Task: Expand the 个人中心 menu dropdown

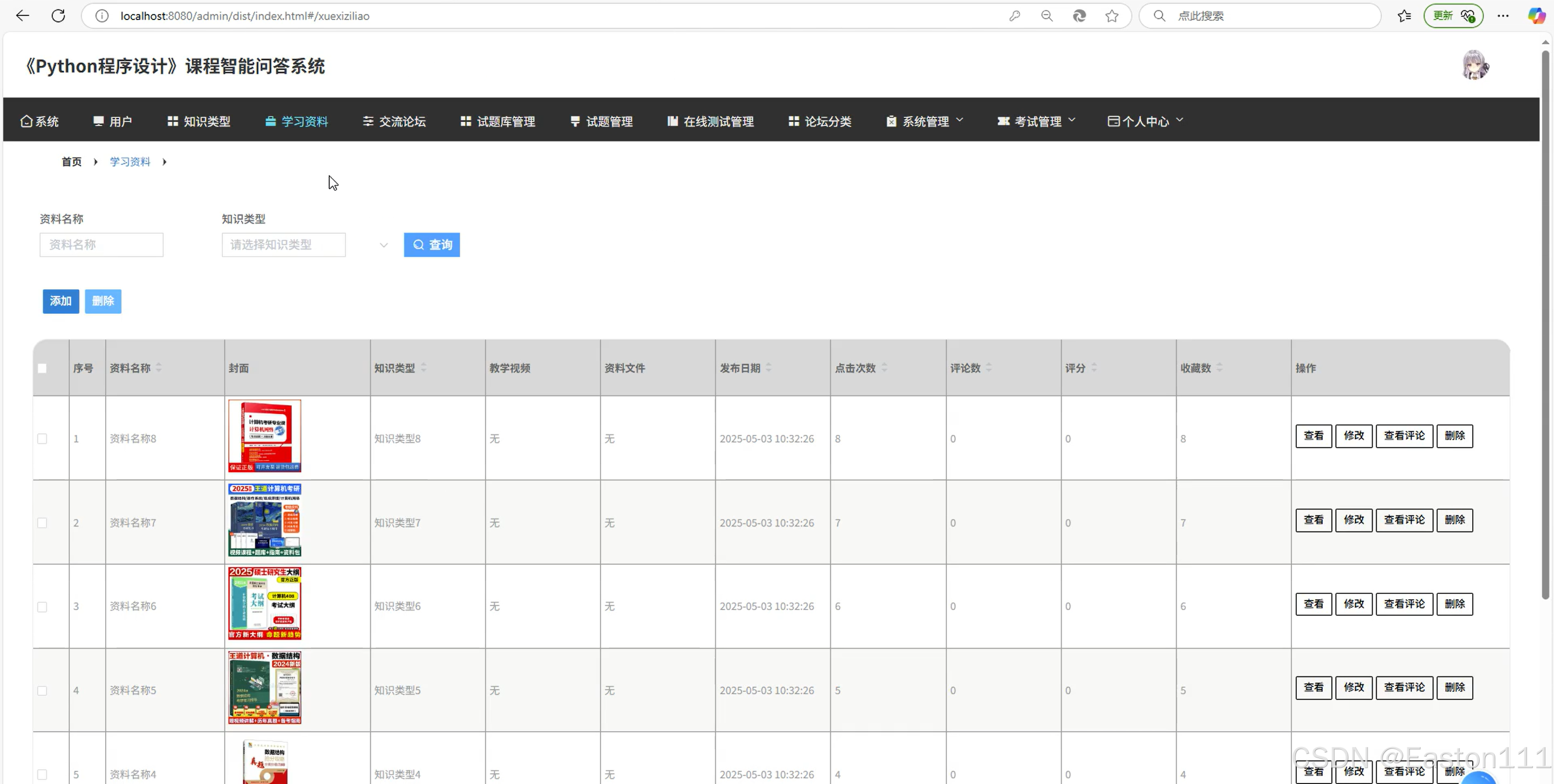Action: click(1145, 121)
